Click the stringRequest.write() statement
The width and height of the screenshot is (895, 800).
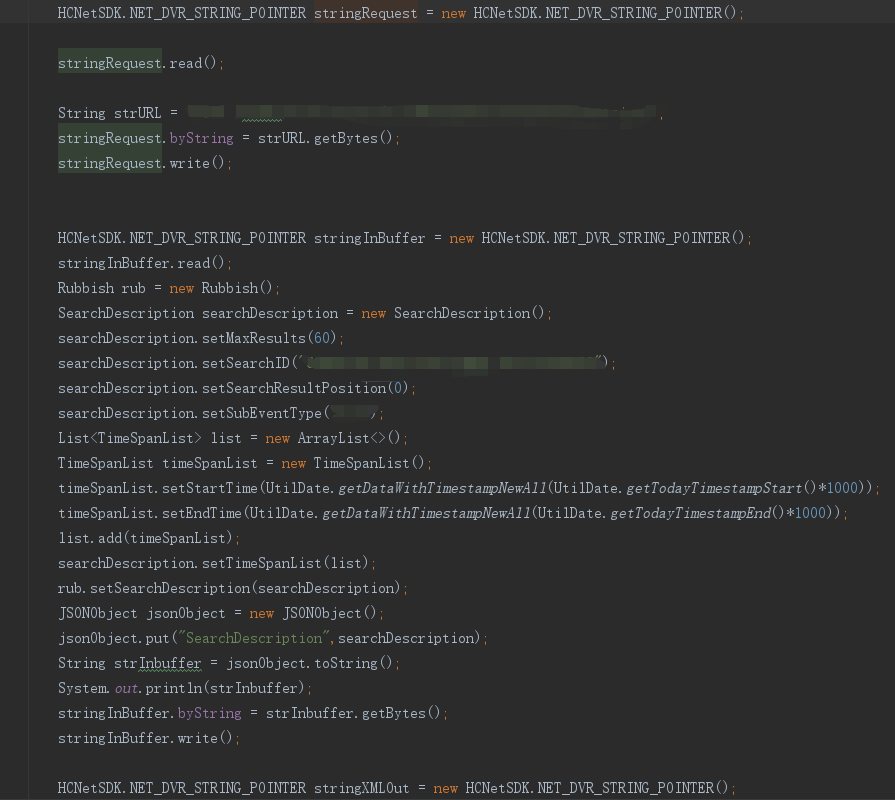coord(144,163)
